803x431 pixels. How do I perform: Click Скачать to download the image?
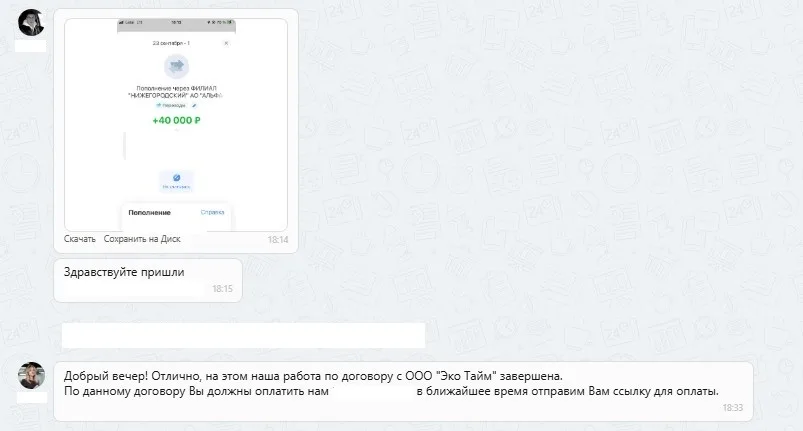pos(79,239)
